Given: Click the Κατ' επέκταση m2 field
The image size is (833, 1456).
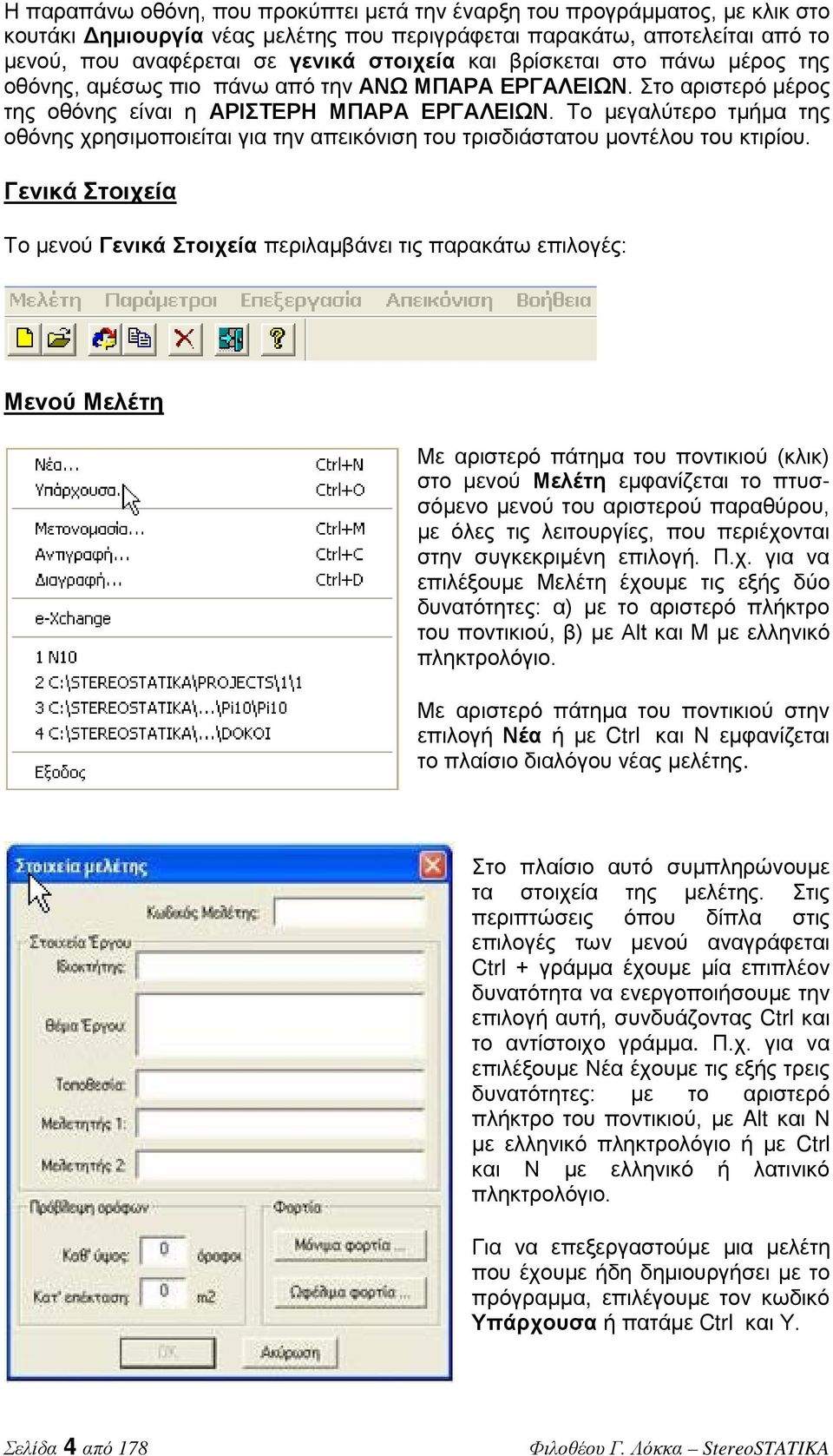Looking at the screenshot, I should tap(164, 1292).
